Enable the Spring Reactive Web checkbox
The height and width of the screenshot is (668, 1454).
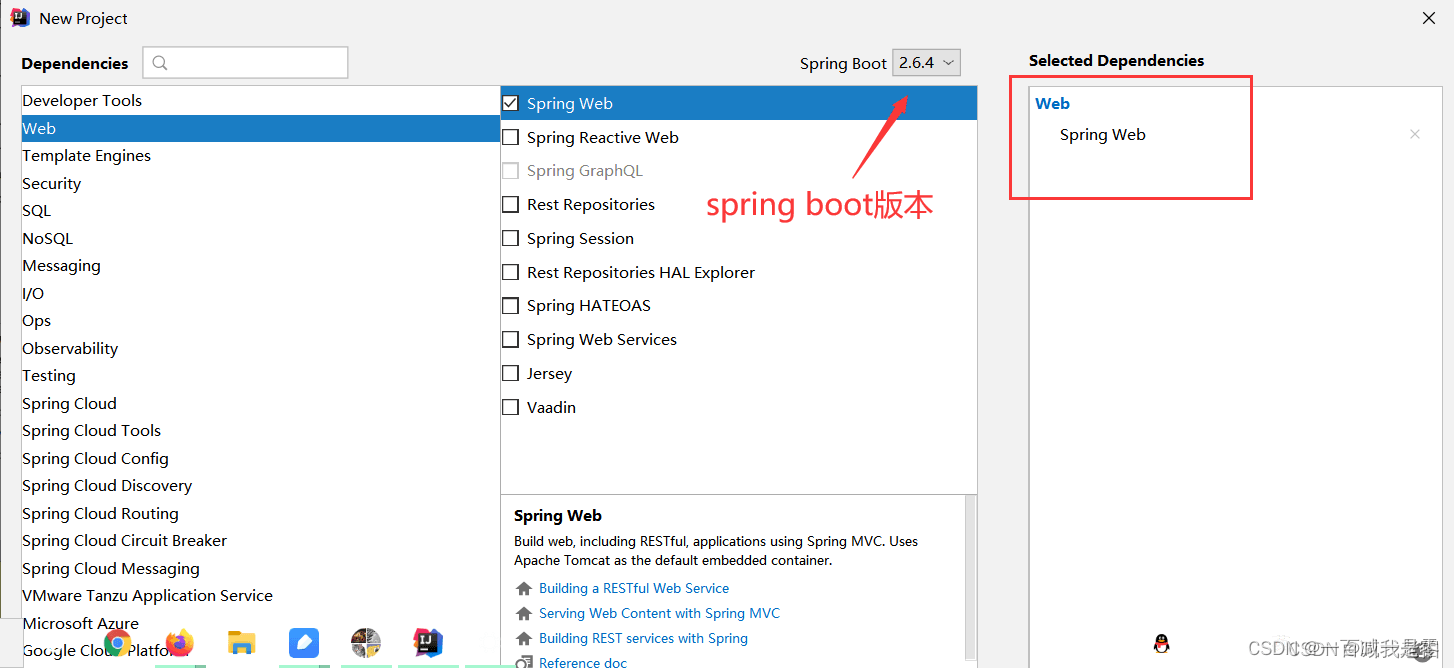tap(510, 137)
